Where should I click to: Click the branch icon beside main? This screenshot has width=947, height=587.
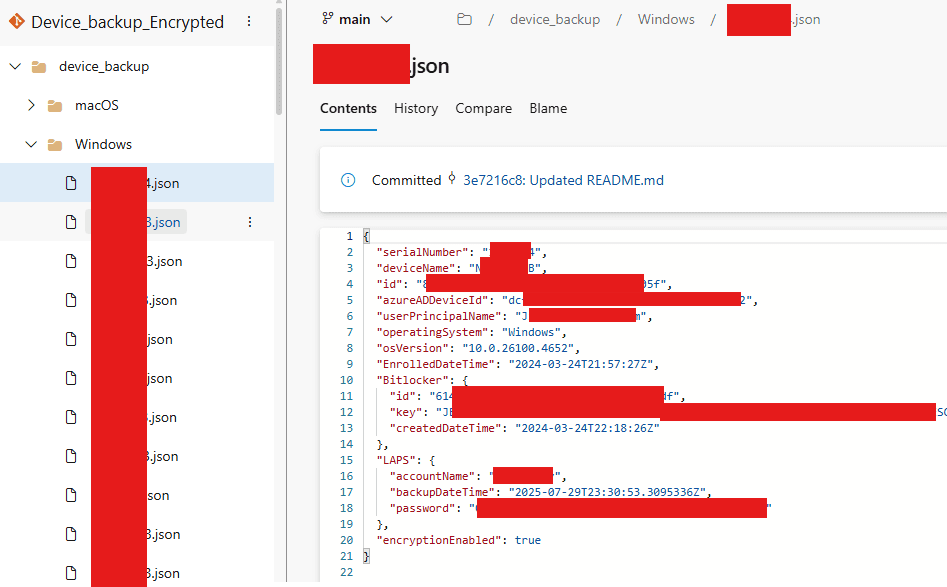326,19
